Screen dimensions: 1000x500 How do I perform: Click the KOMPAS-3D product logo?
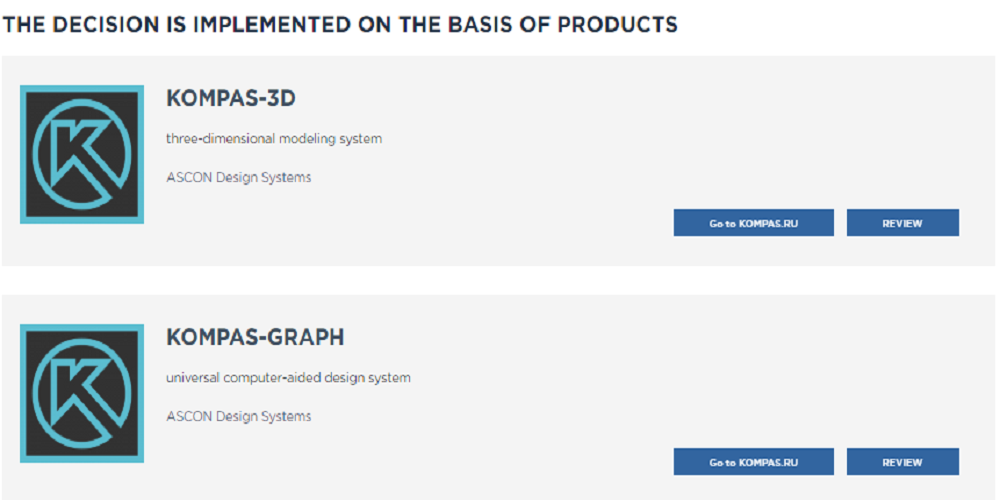82,154
